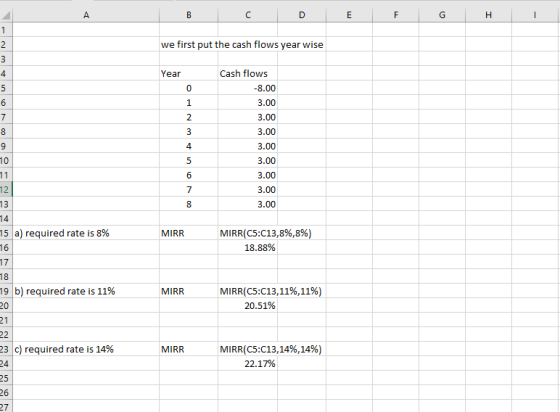This screenshot has height=412, width=560.
Task: Select the -8.00 cash flow cell
Action: [x=248, y=88]
